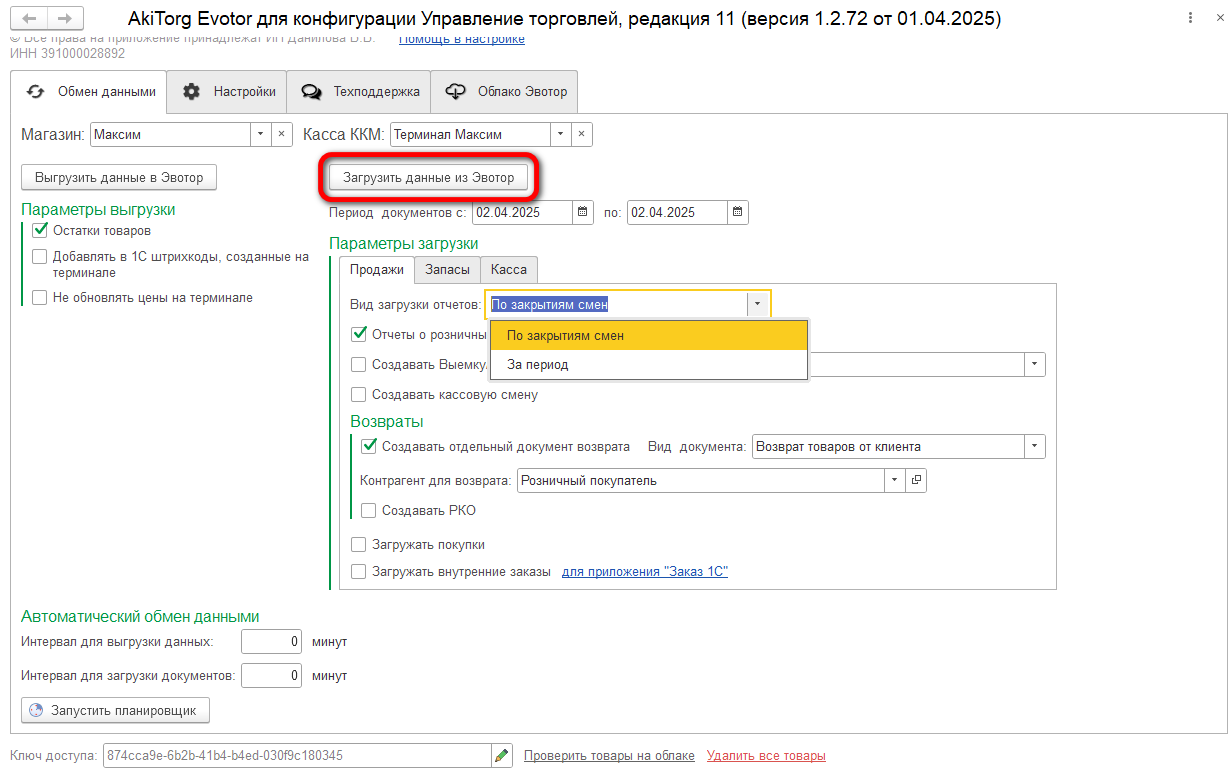This screenshot has width=1232, height=774.
Task: Click Запустить планировщик button
Action: pyautogui.click(x=116, y=711)
